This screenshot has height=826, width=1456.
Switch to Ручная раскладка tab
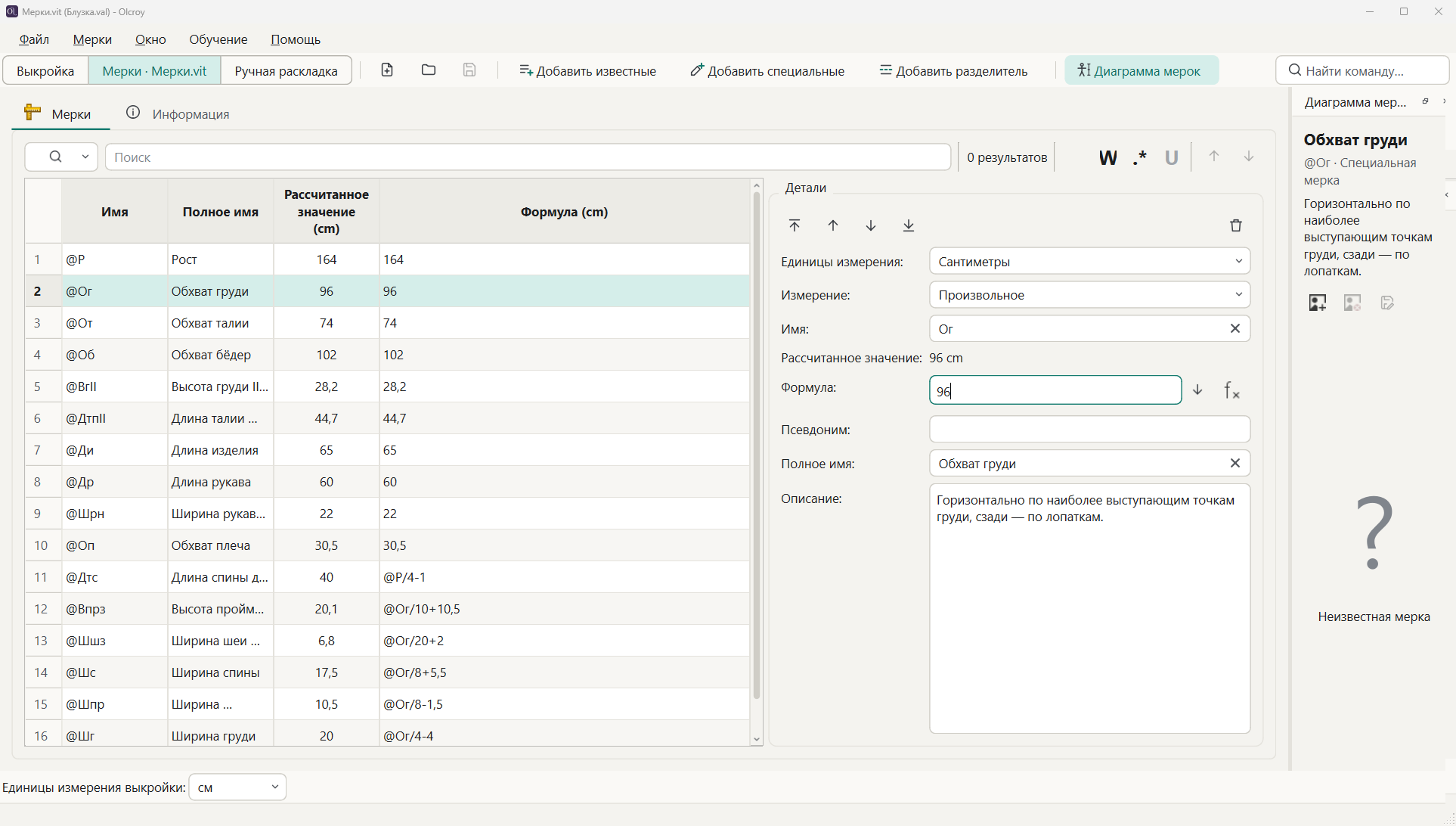coord(286,70)
